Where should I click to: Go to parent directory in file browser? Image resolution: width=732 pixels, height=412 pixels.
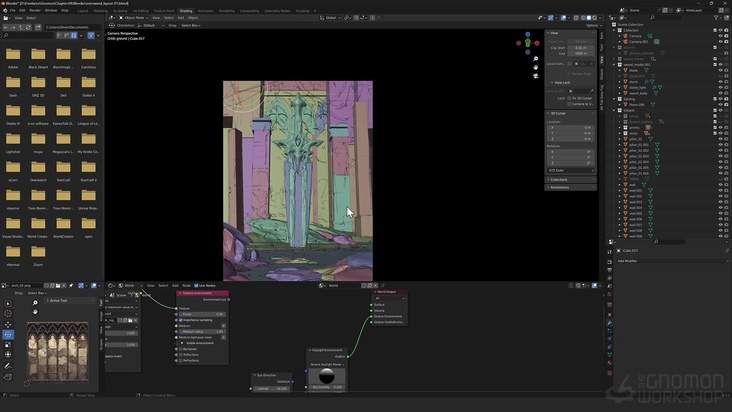point(21,27)
